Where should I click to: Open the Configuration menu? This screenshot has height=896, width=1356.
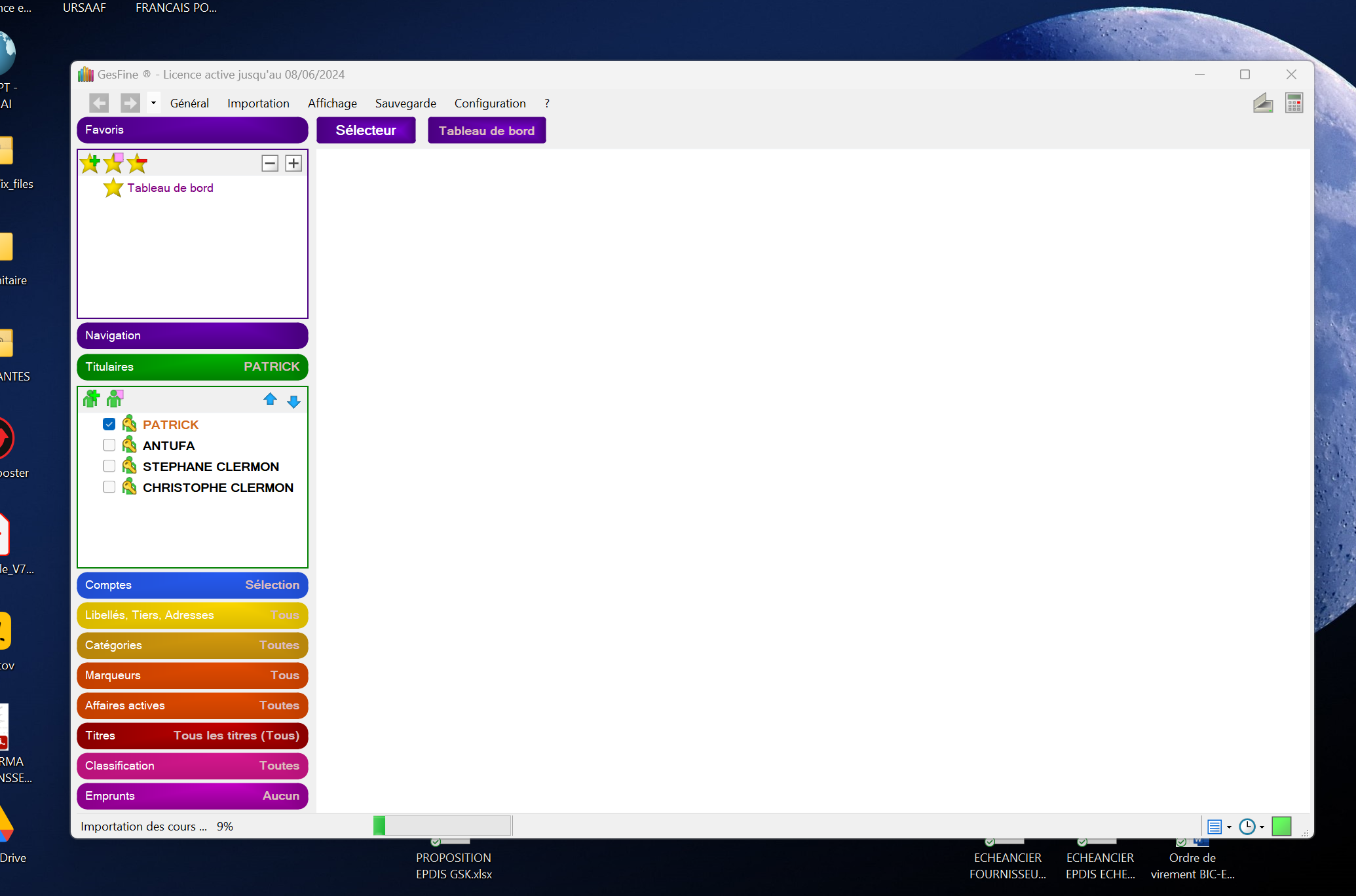pos(489,103)
